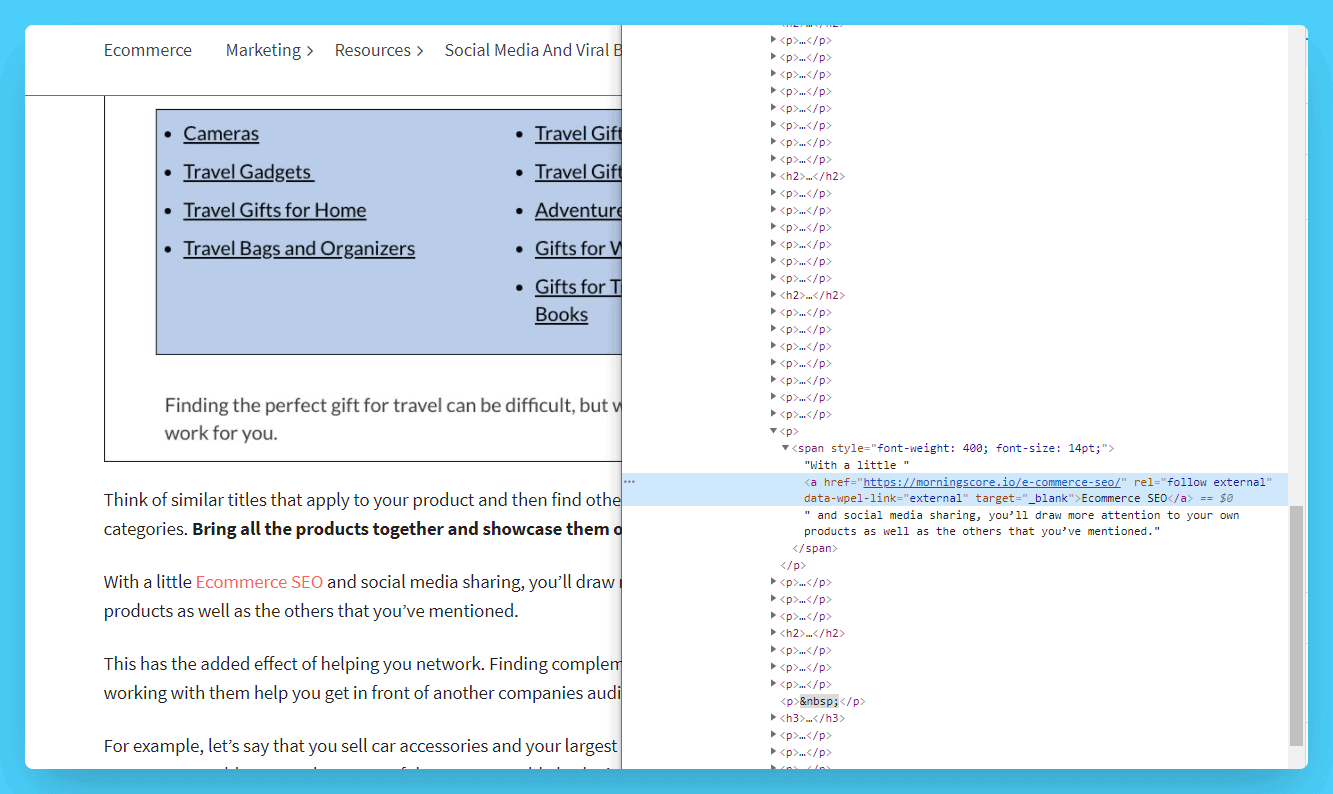Select the closing </span> tag line
The height and width of the screenshot is (794, 1333).
click(814, 548)
